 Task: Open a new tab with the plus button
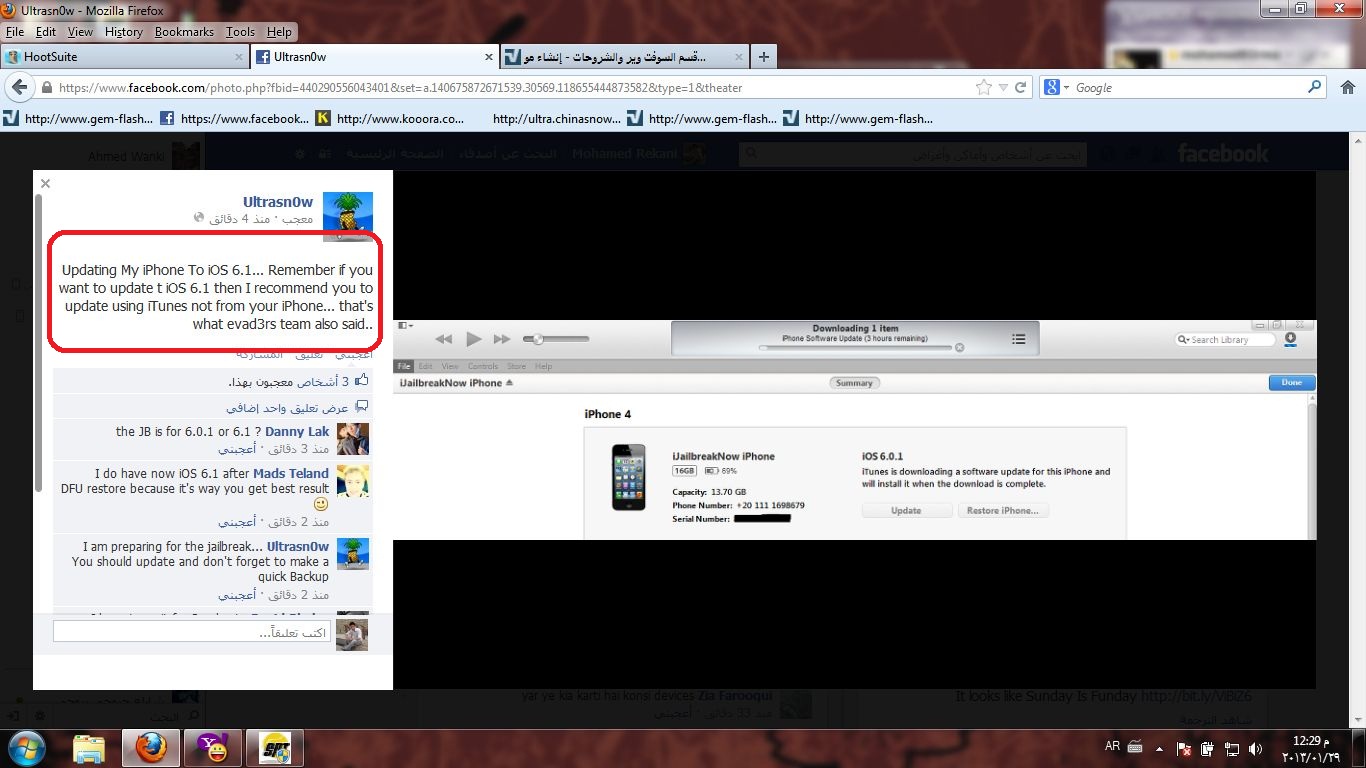764,57
